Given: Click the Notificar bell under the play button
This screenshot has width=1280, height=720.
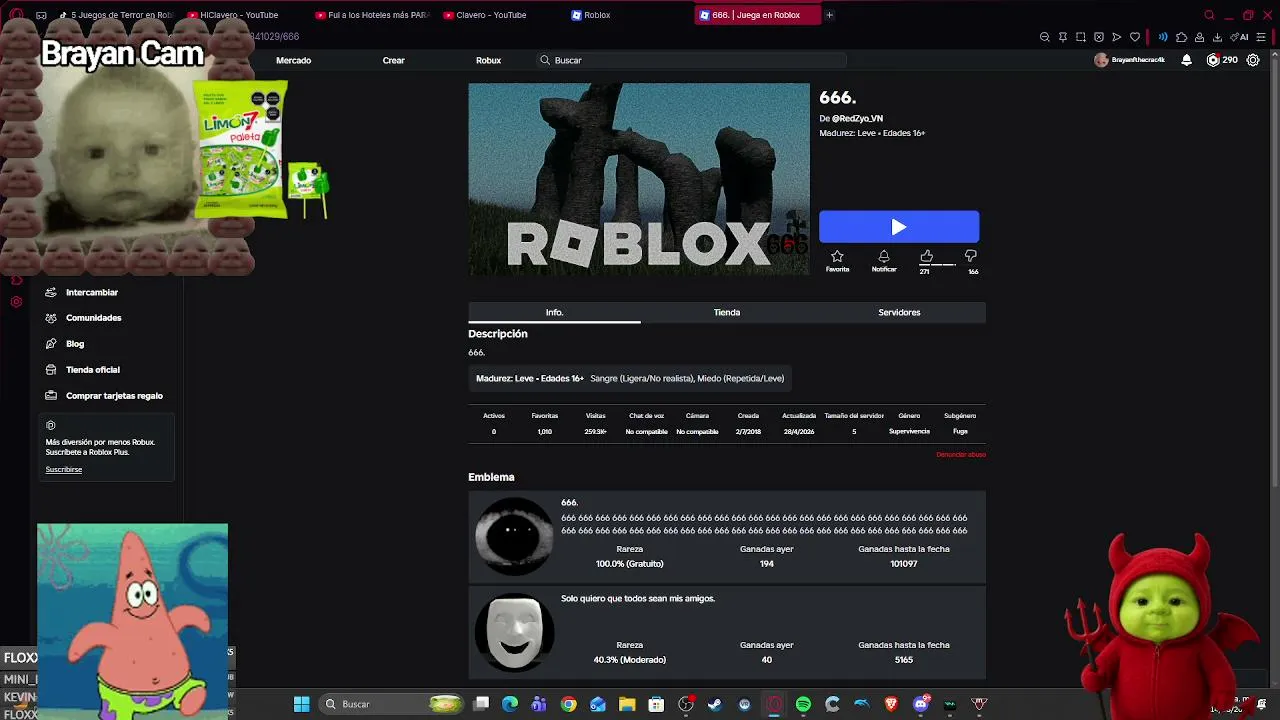Looking at the screenshot, I should [x=884, y=257].
